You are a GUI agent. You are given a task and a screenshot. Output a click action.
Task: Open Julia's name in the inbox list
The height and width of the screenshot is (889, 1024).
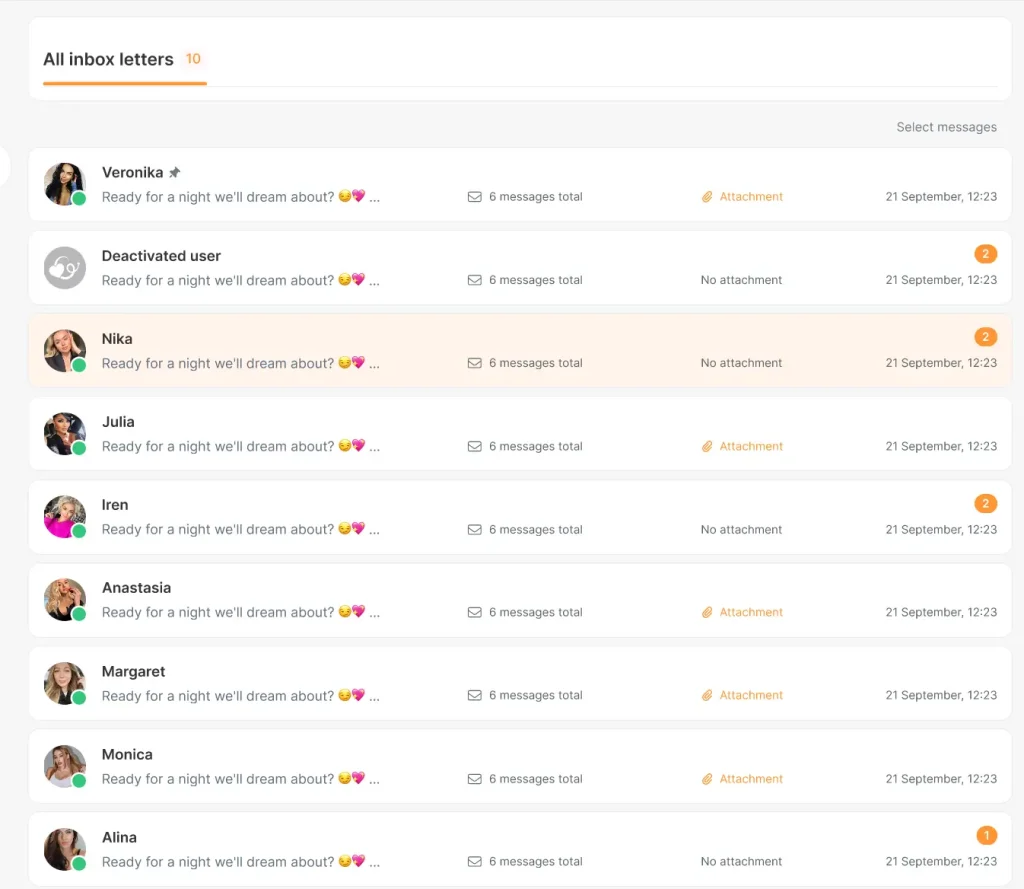coord(118,422)
